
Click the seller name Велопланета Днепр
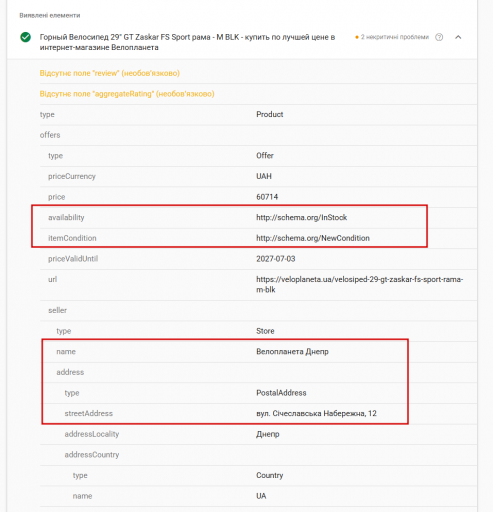pyautogui.click(x=292, y=352)
